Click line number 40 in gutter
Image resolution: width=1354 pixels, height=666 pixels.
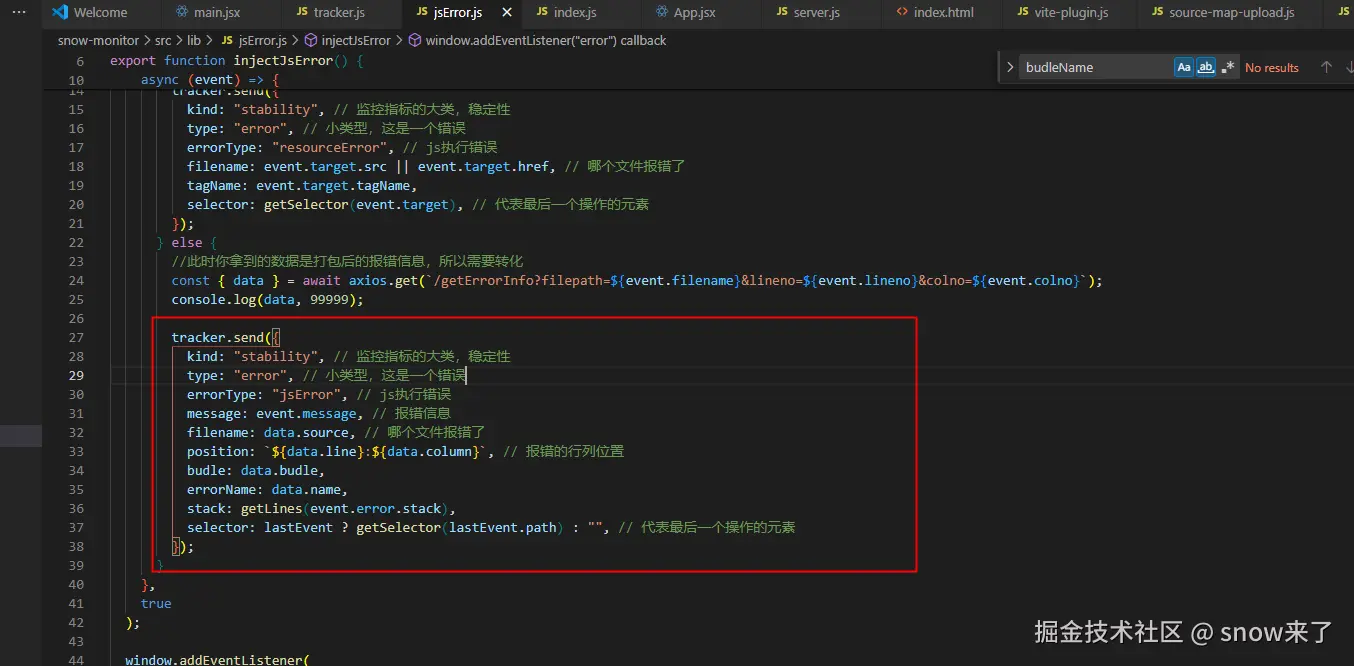coord(77,584)
